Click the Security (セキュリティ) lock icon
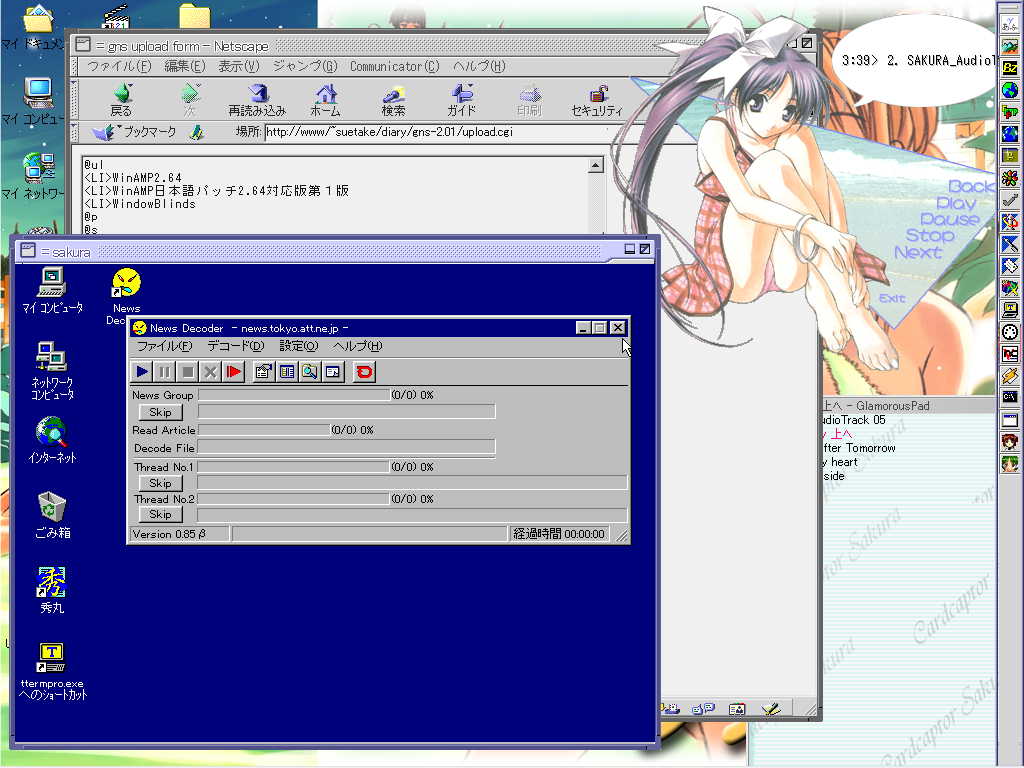This screenshot has width=1024, height=768. [x=597, y=99]
